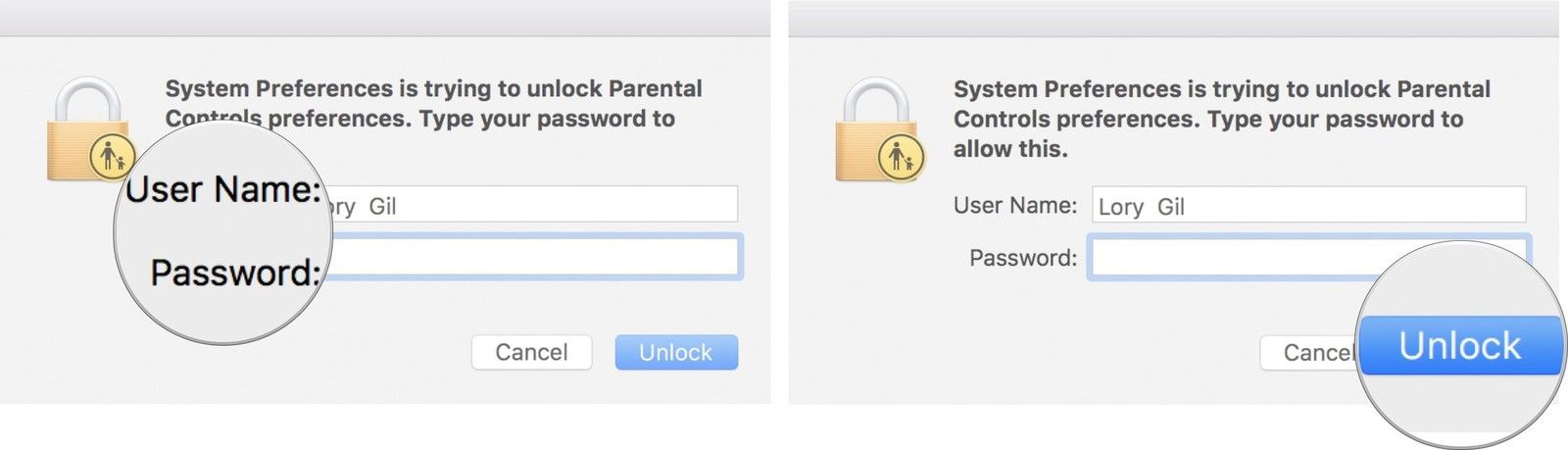Select the 'Lory Gil' User Name field, right dialog
The image size is (1568, 450).
pos(1308,206)
